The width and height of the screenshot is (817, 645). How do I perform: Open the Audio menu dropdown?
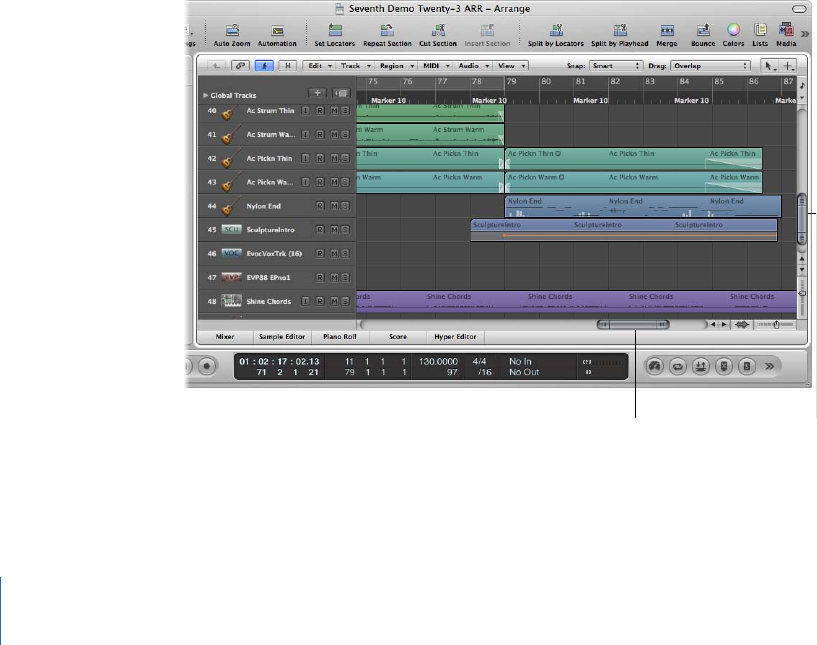point(473,66)
